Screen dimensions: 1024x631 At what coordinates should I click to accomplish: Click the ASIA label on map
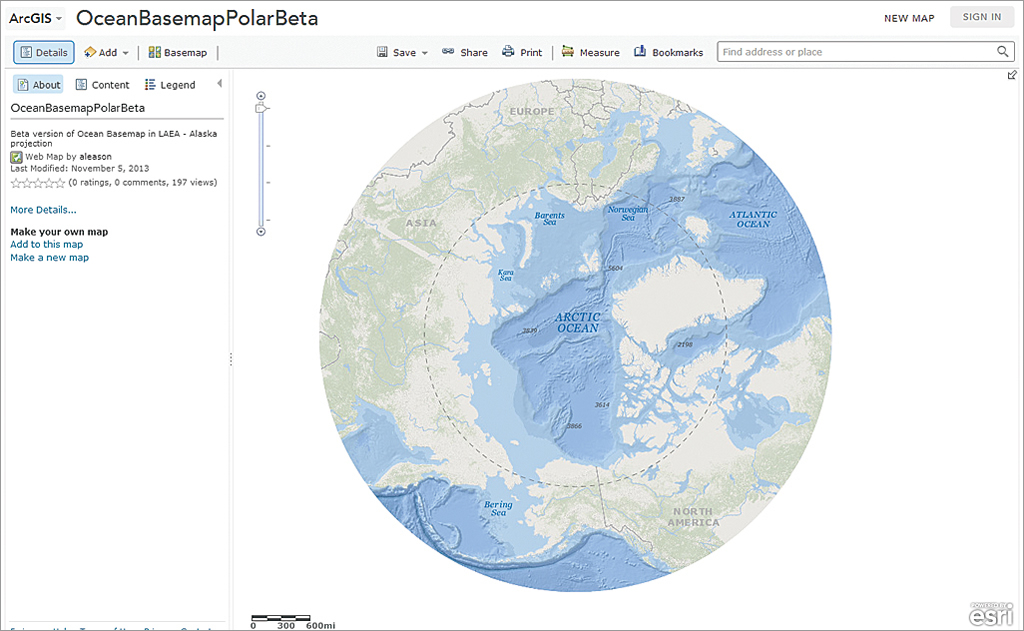click(421, 223)
